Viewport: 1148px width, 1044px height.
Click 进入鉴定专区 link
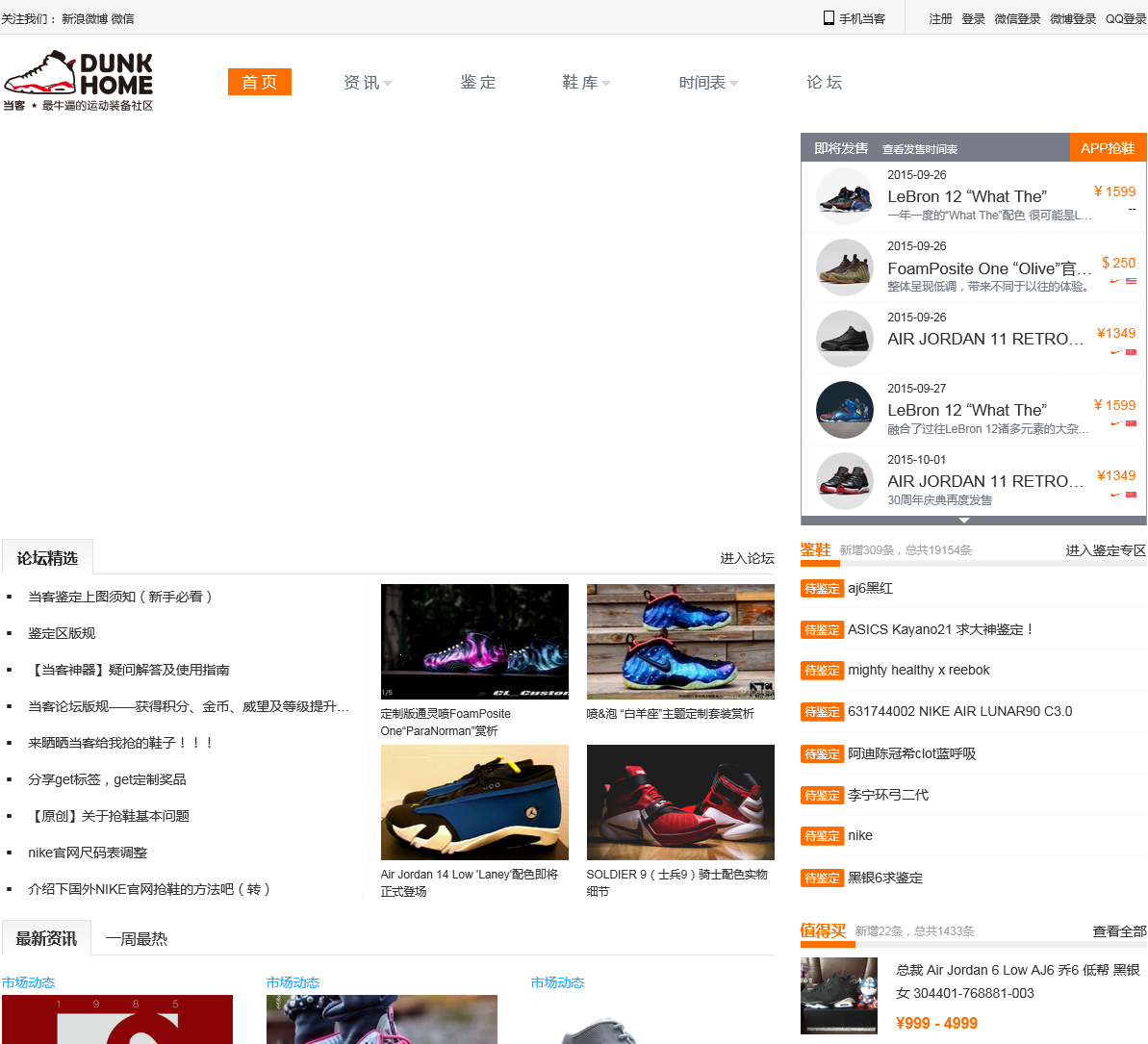click(x=1106, y=550)
